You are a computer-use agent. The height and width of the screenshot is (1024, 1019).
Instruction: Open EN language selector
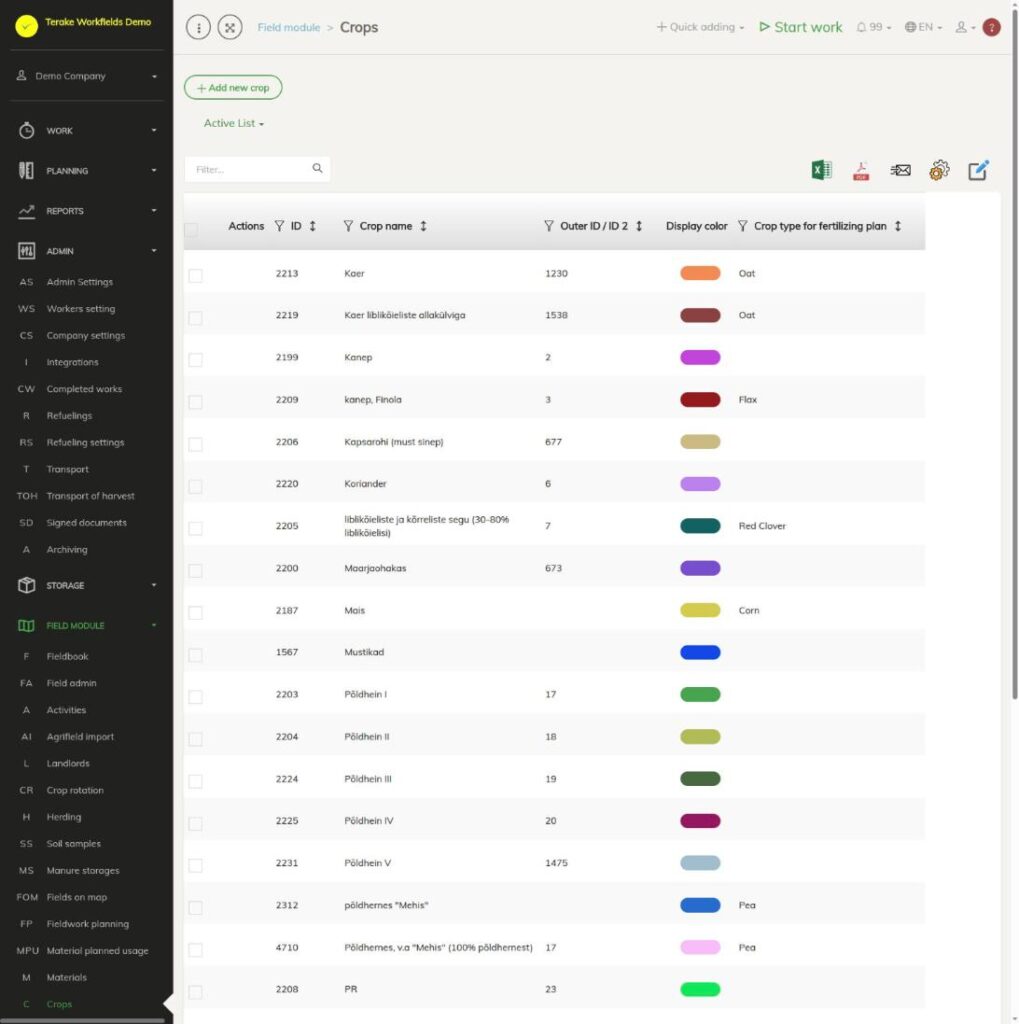click(x=923, y=27)
